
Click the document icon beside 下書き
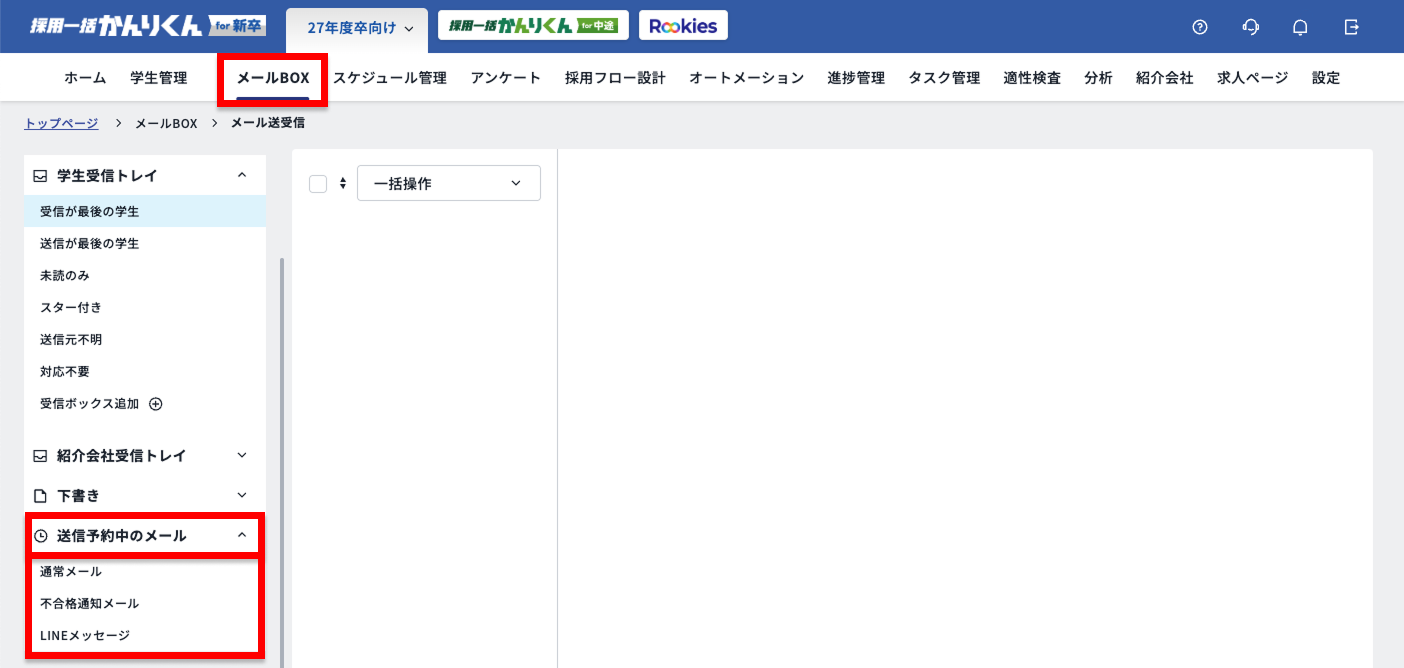tap(38, 494)
